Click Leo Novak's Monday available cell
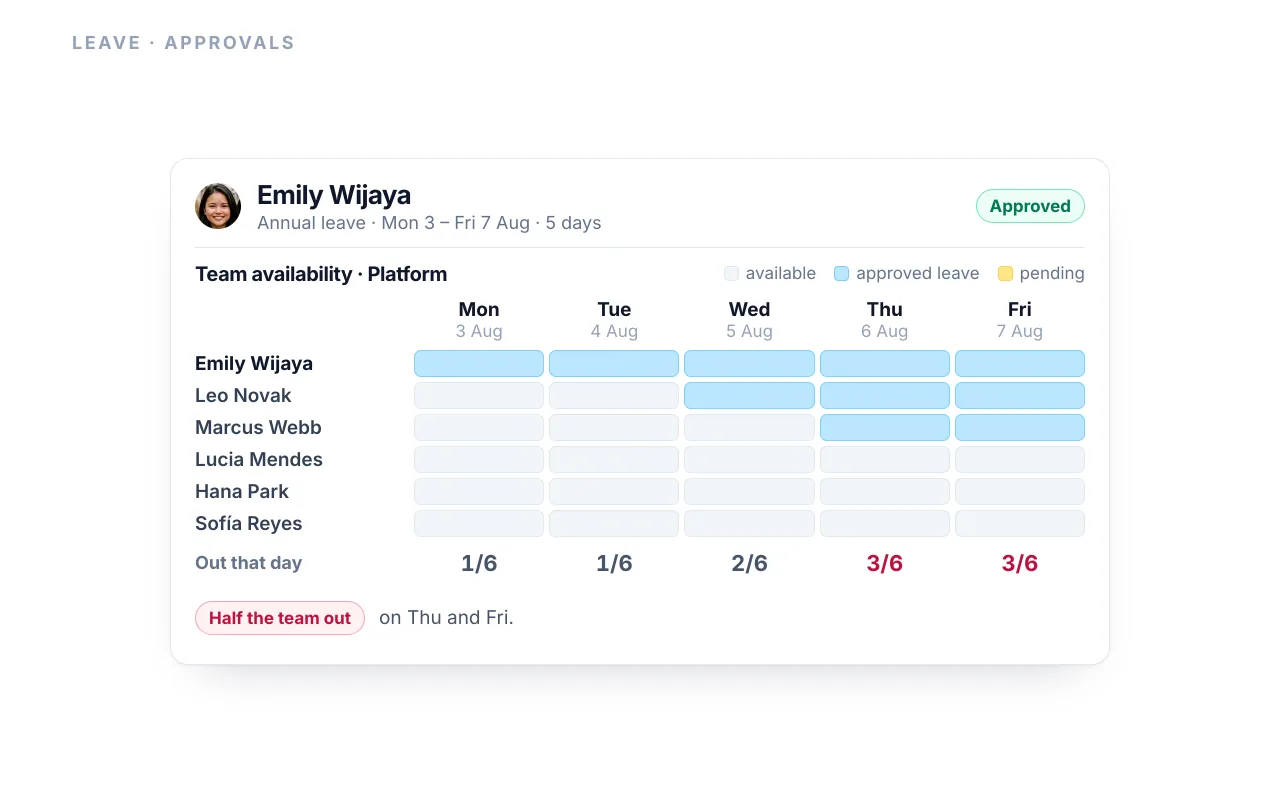 (479, 395)
